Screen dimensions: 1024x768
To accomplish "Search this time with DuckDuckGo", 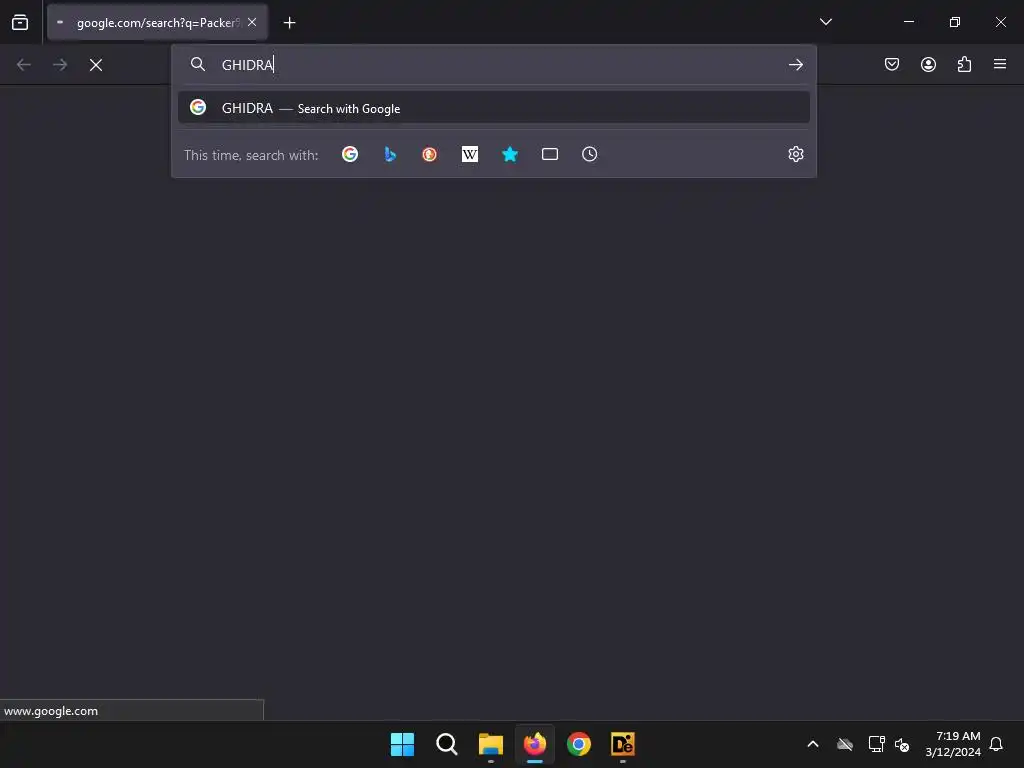I will tap(429, 154).
